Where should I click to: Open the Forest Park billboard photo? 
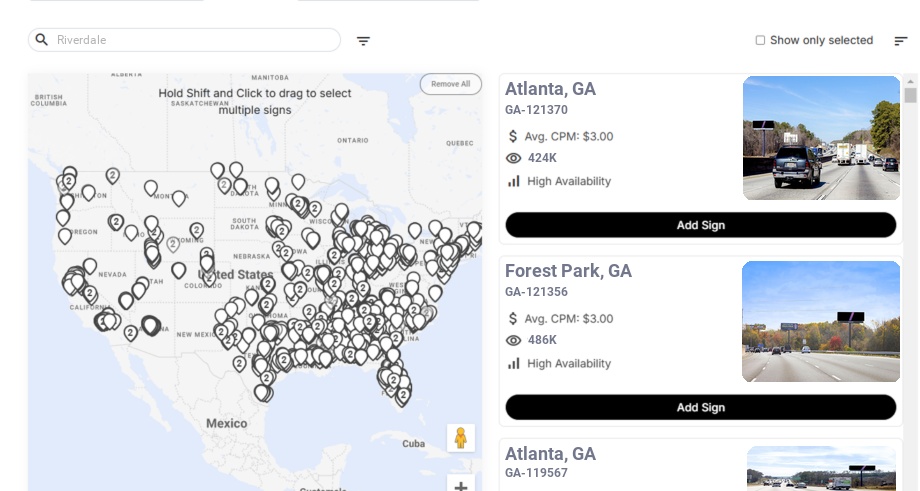(x=821, y=321)
